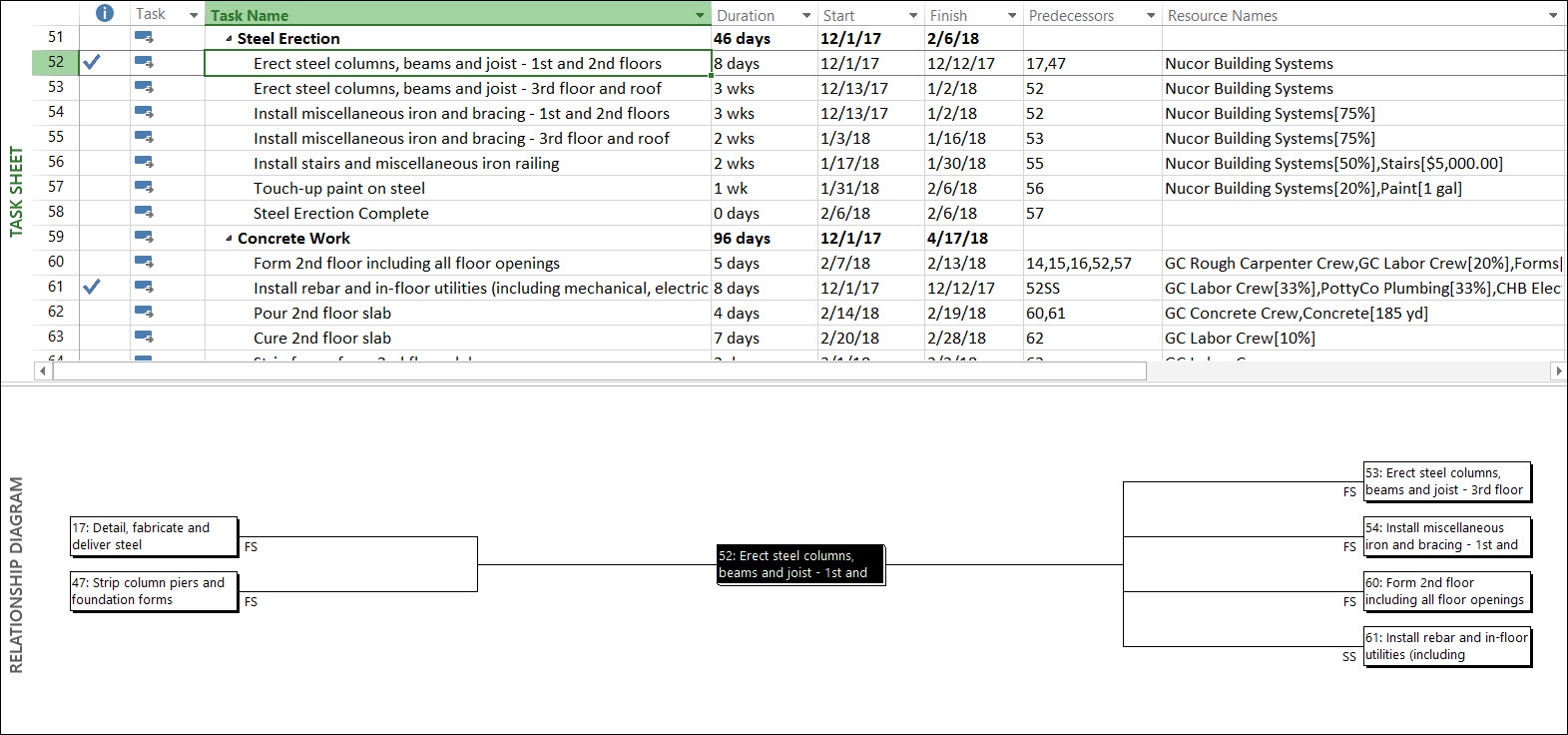The image size is (1568, 735).
Task: Select row header 59
Action: click(x=56, y=237)
